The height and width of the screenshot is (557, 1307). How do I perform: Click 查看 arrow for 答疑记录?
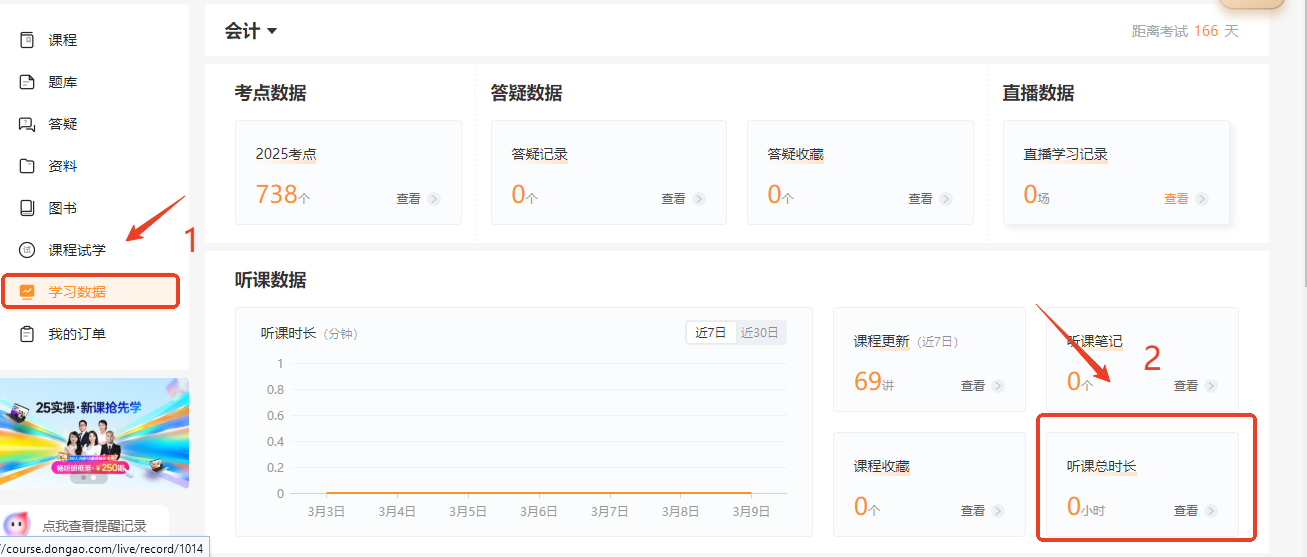coord(698,199)
